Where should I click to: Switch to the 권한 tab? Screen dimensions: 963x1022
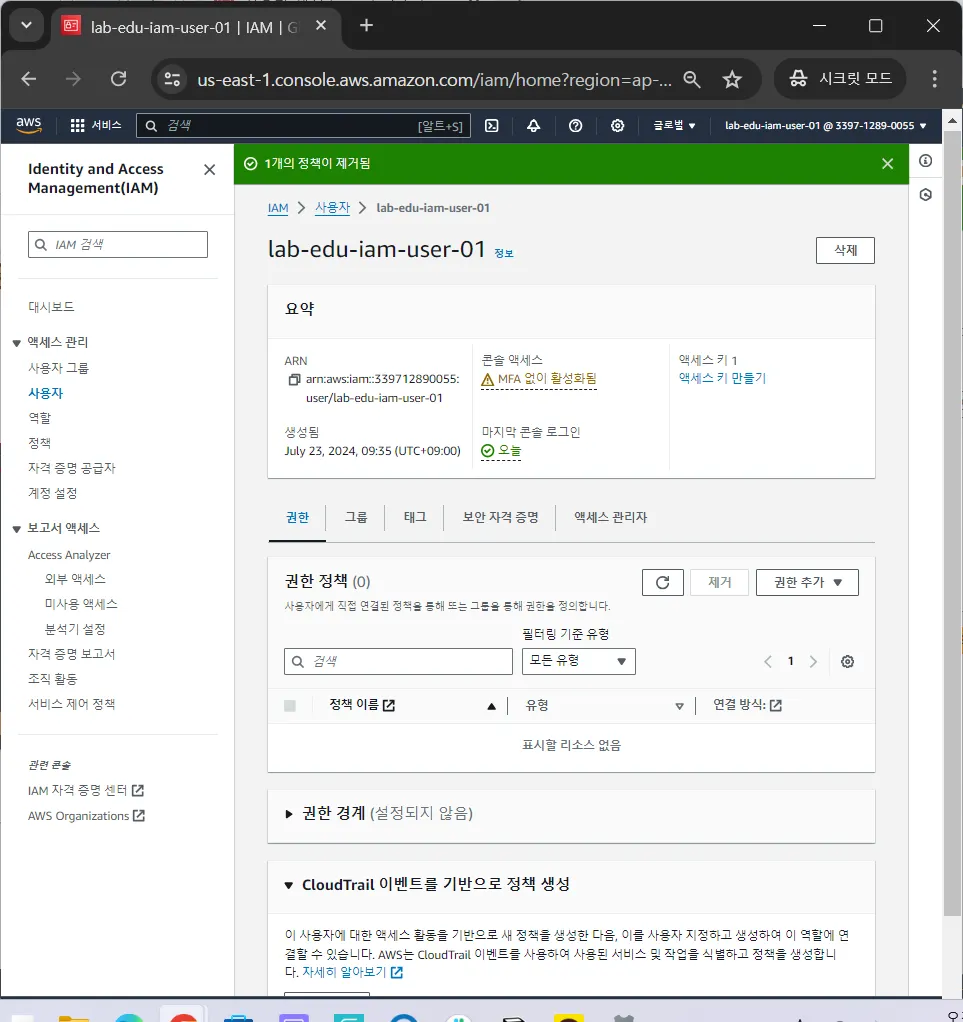[x=297, y=518]
